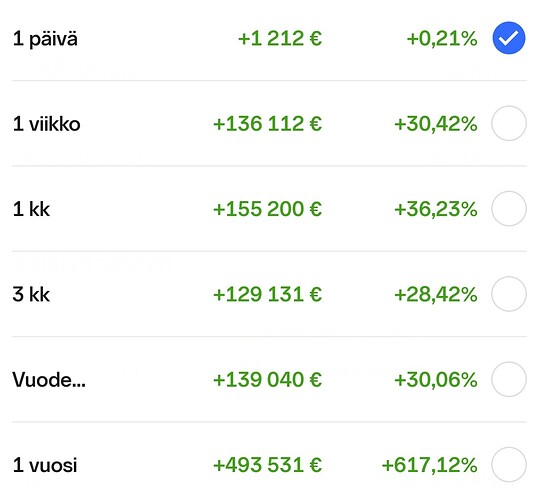Click the +136 112 € amount
The image size is (538, 500).
(x=268, y=124)
